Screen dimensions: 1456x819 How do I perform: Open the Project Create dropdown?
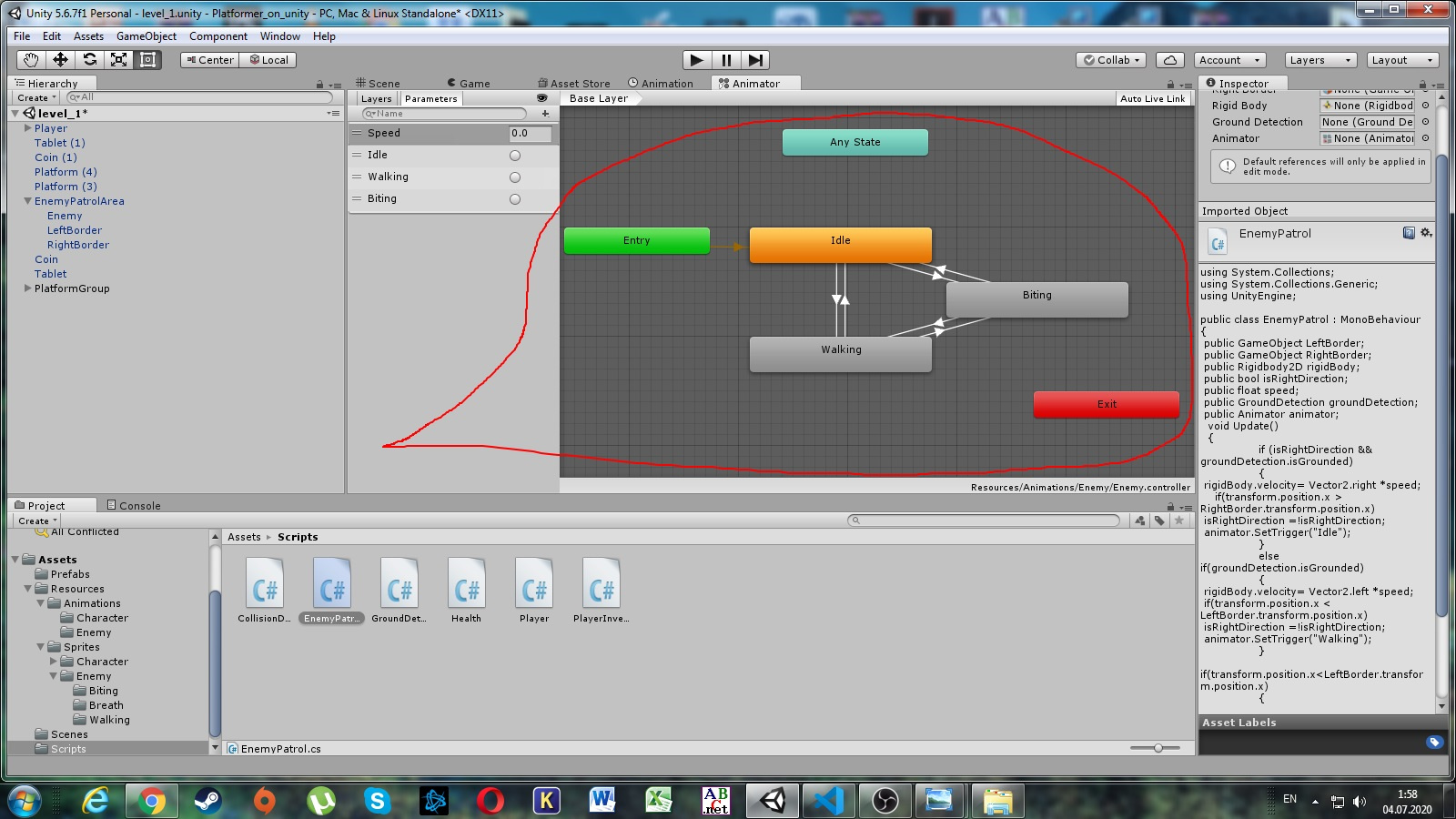[36, 521]
